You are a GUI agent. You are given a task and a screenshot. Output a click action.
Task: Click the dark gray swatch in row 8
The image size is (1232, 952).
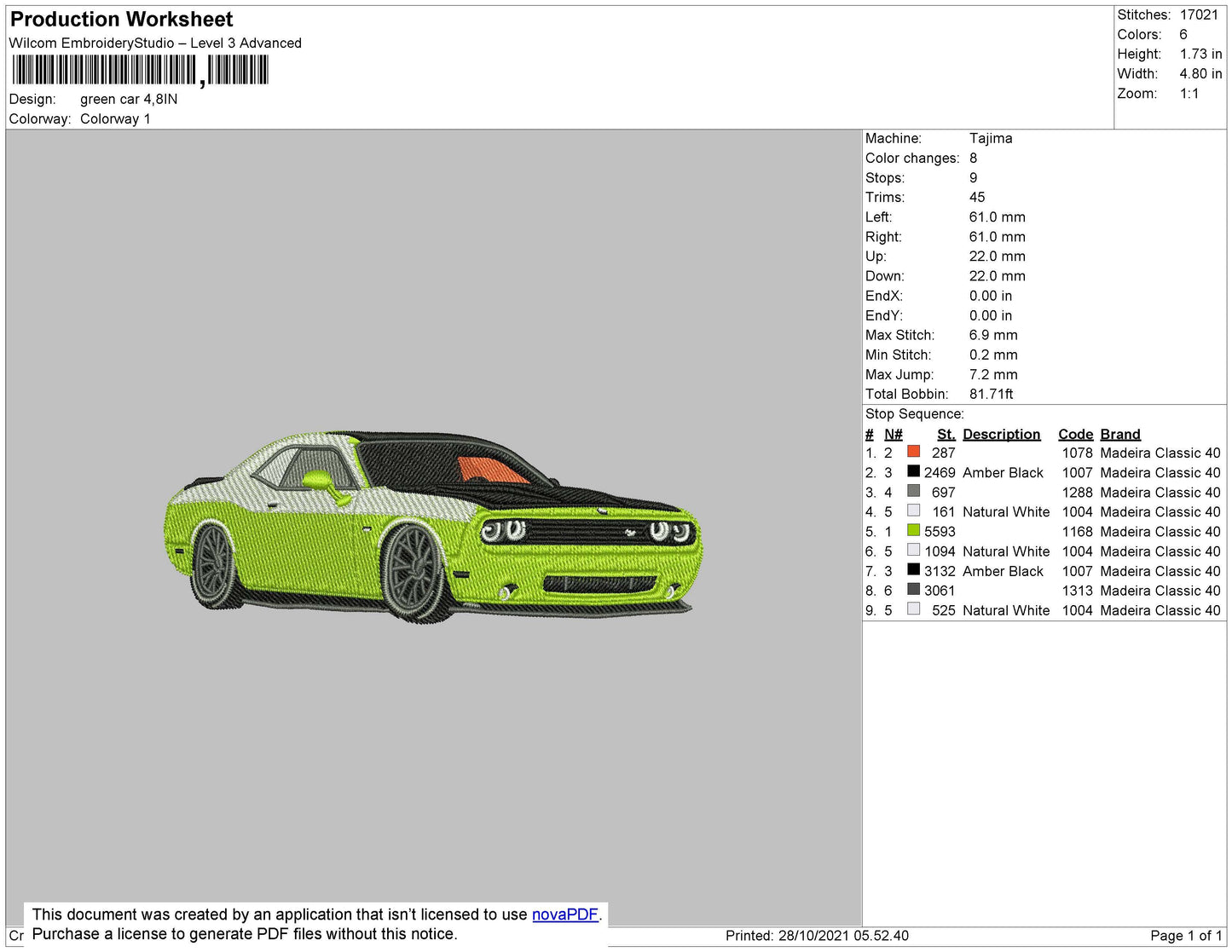pos(914,589)
